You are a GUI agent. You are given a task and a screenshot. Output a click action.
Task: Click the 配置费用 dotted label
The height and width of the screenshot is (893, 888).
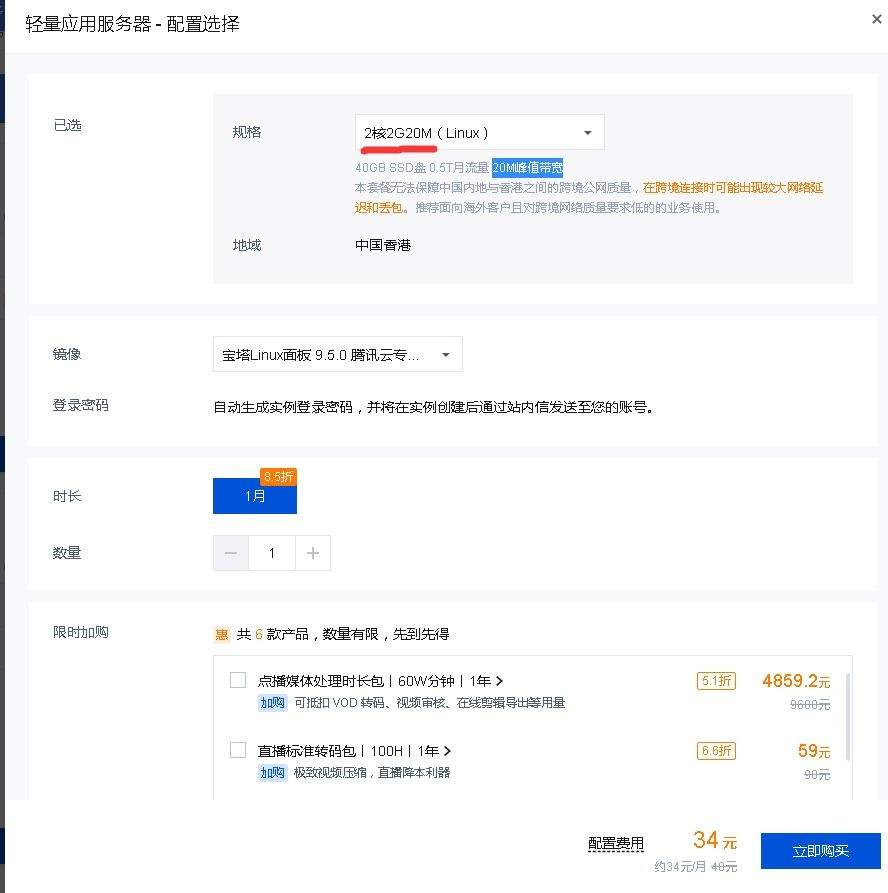(x=616, y=843)
